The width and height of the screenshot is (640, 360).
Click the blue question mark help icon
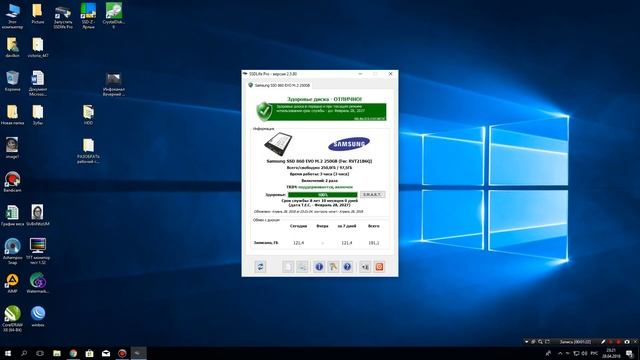(x=347, y=267)
